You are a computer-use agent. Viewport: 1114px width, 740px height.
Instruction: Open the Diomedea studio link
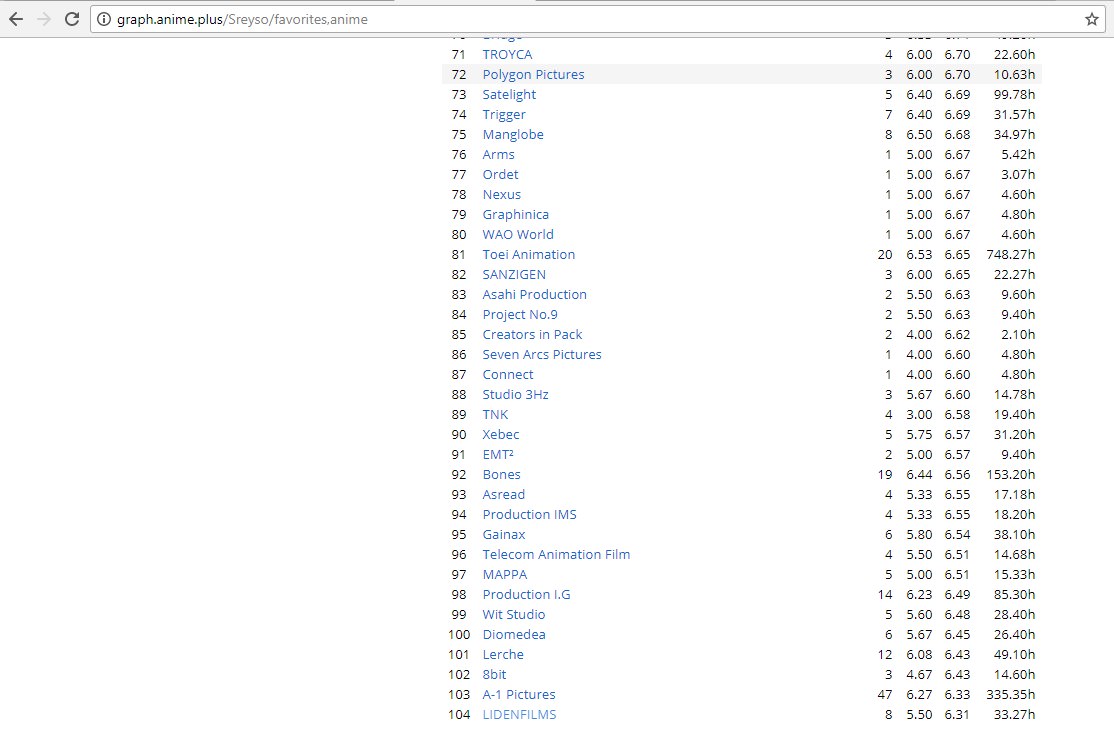[514, 634]
